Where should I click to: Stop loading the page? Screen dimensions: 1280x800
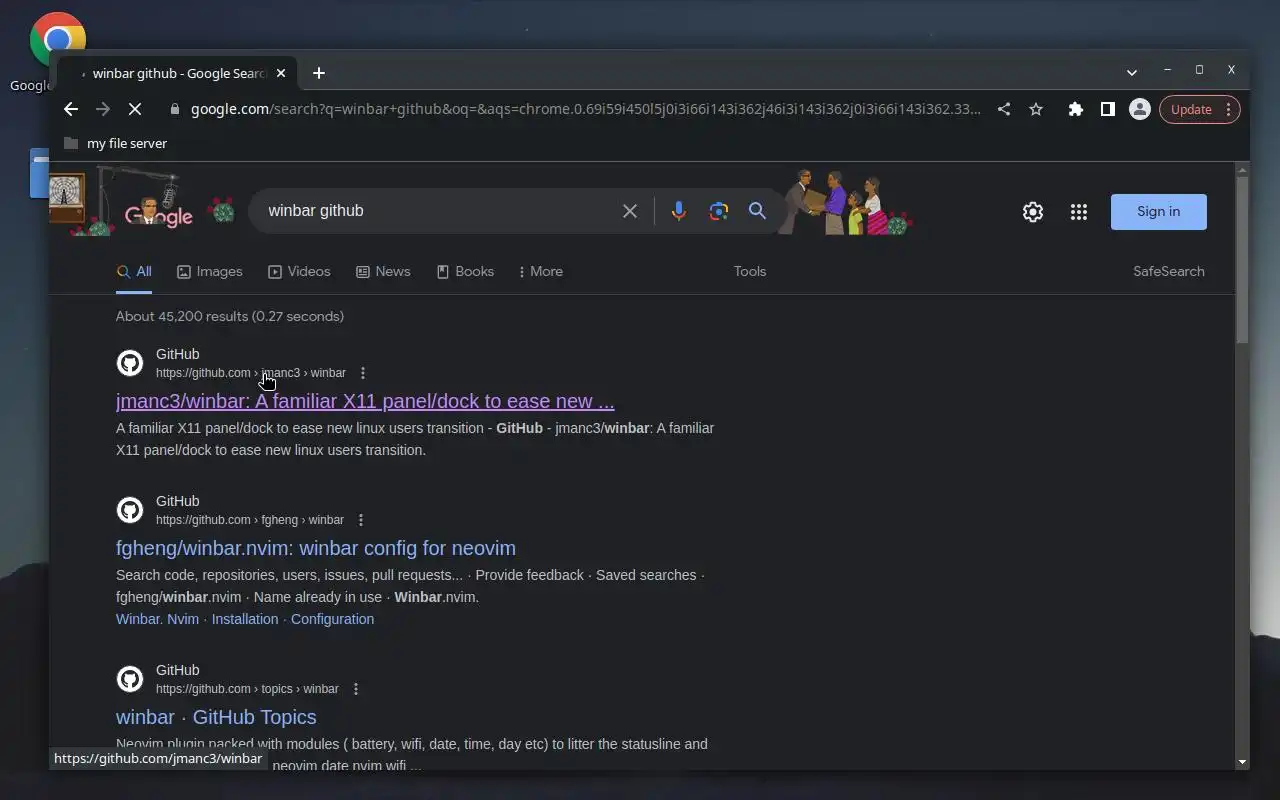[137, 109]
